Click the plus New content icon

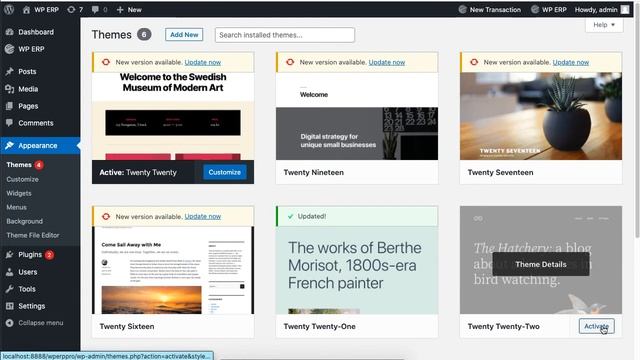(x=120, y=9)
